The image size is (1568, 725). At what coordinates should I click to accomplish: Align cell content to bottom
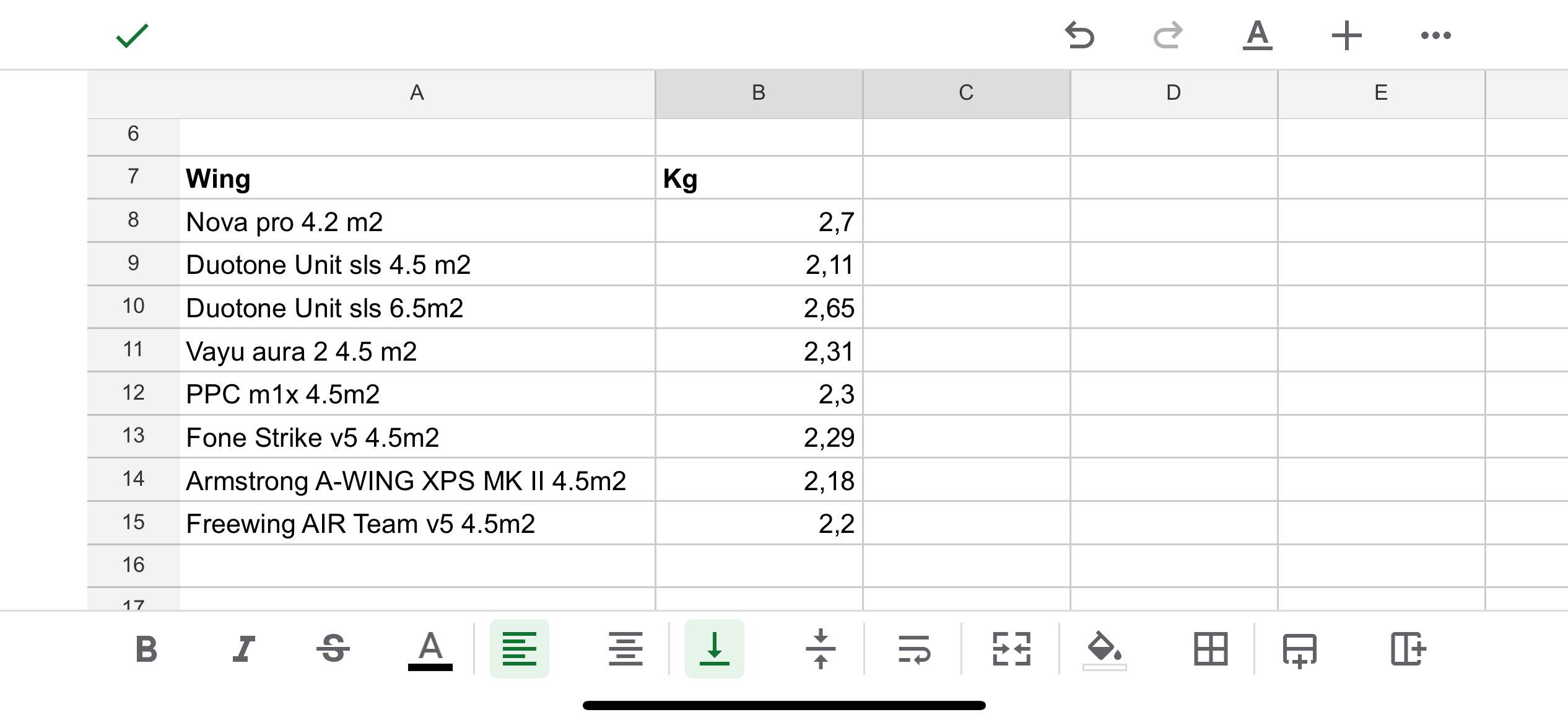point(714,649)
